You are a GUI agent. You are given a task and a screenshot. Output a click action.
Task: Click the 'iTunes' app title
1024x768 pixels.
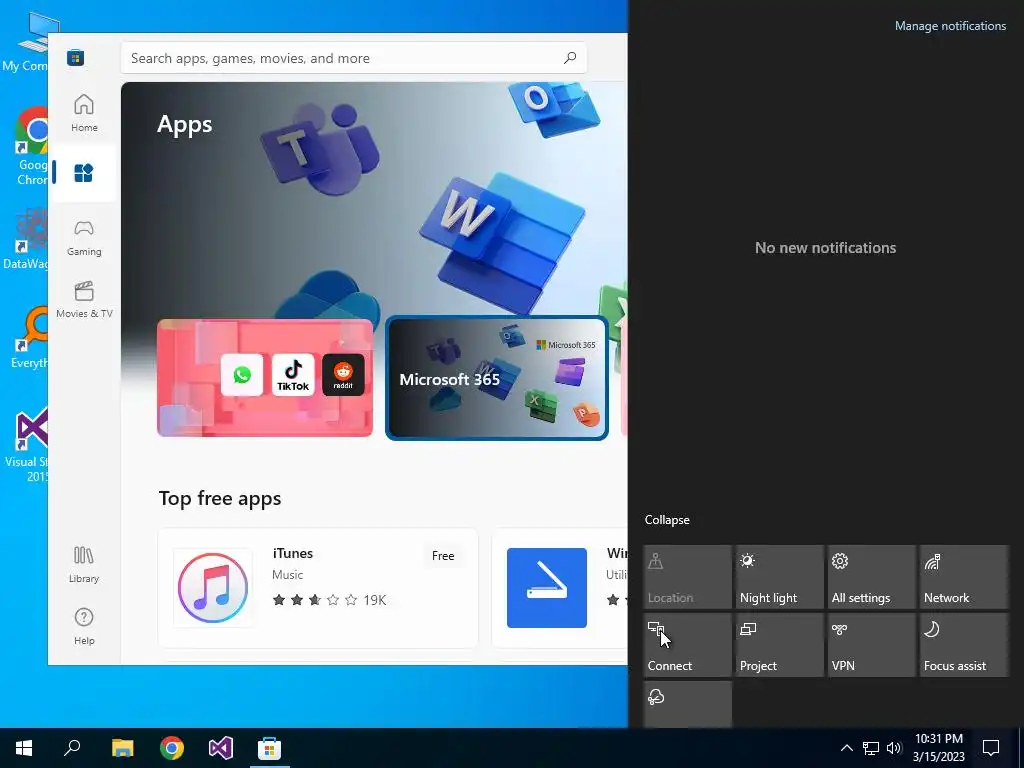coord(293,553)
